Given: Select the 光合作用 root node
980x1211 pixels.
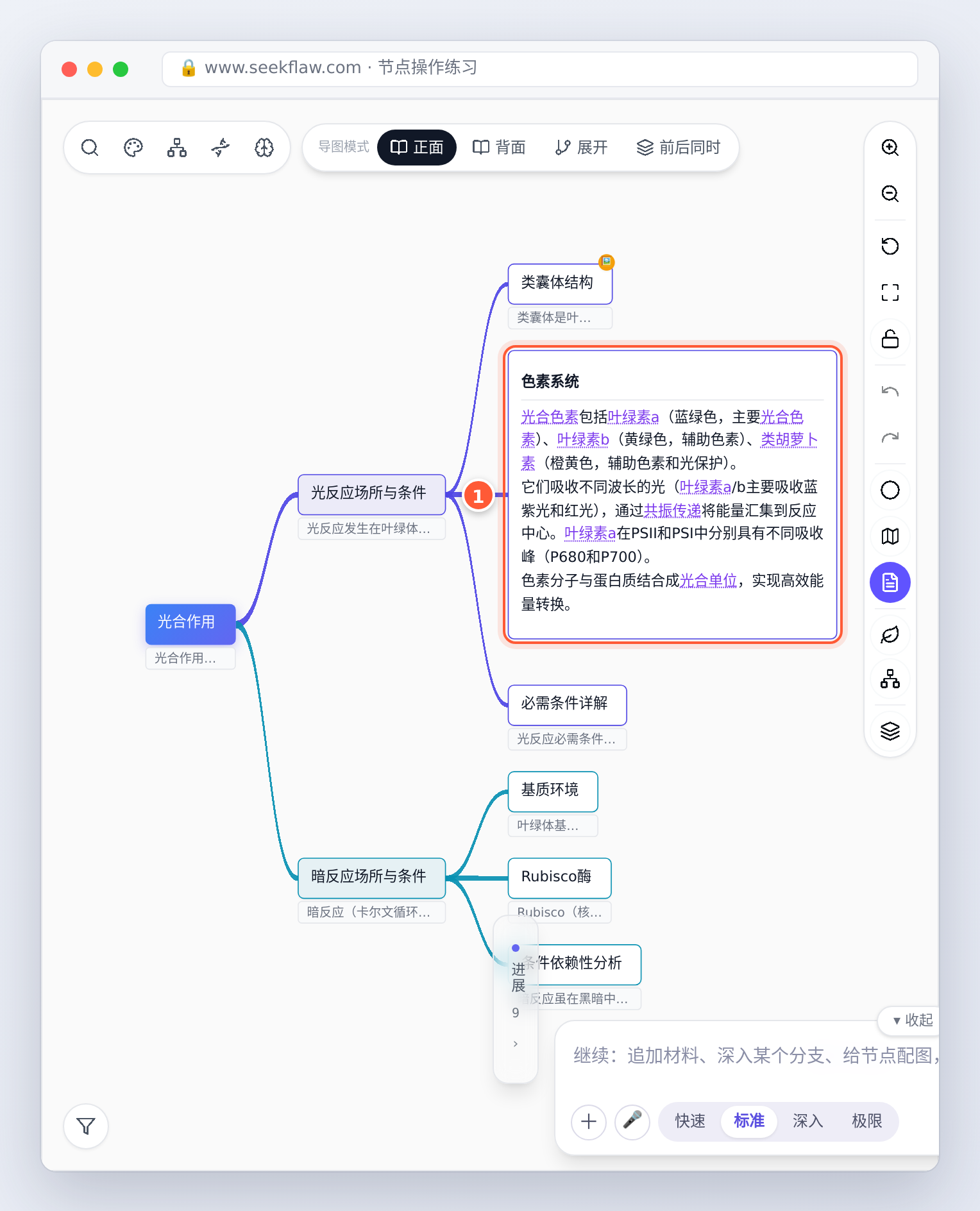Looking at the screenshot, I should tap(190, 623).
